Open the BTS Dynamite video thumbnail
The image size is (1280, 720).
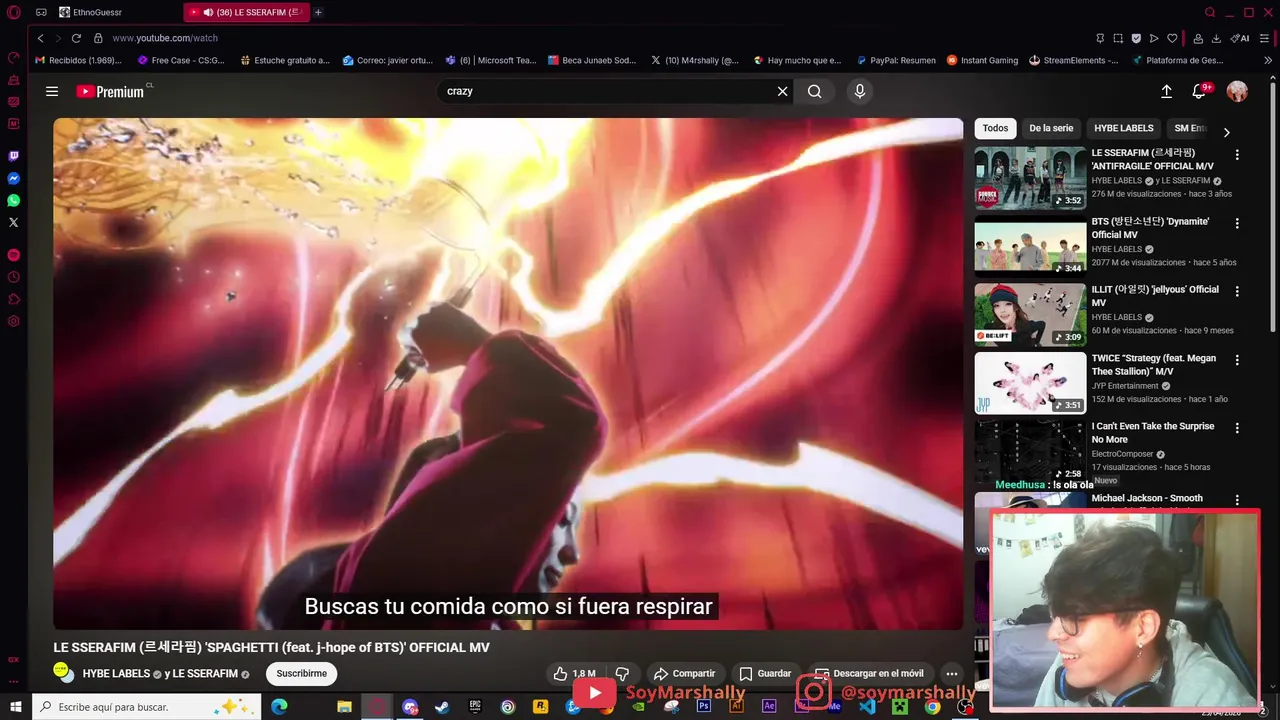1030,246
